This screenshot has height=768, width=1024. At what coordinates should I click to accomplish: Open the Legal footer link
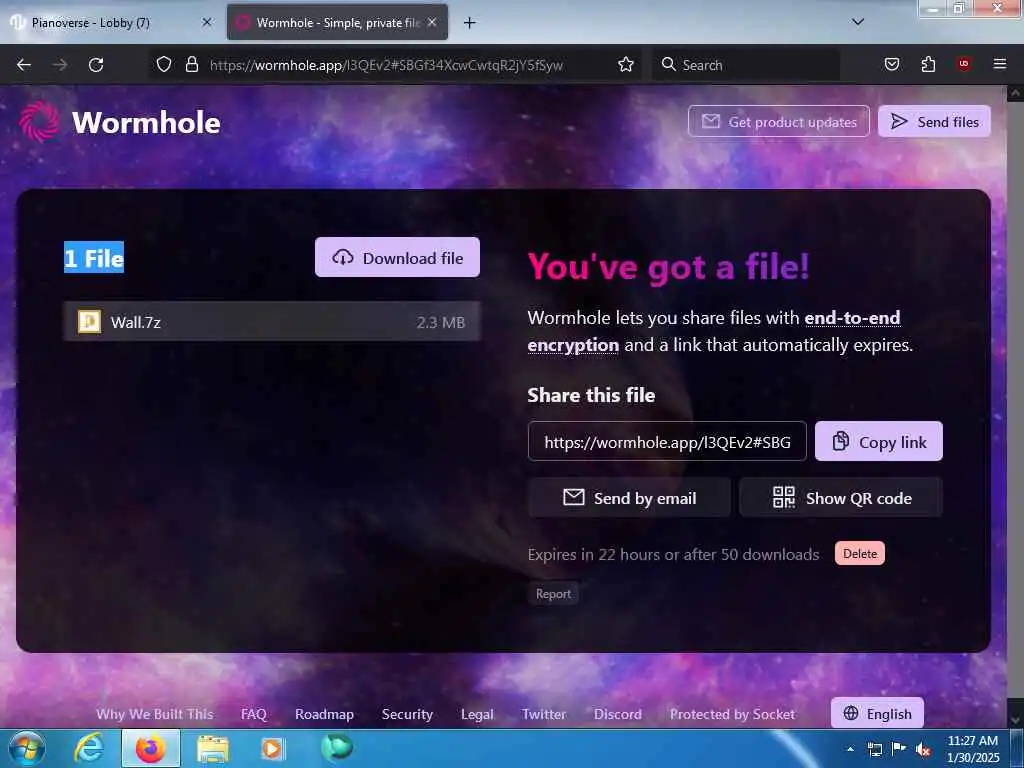pos(477,714)
